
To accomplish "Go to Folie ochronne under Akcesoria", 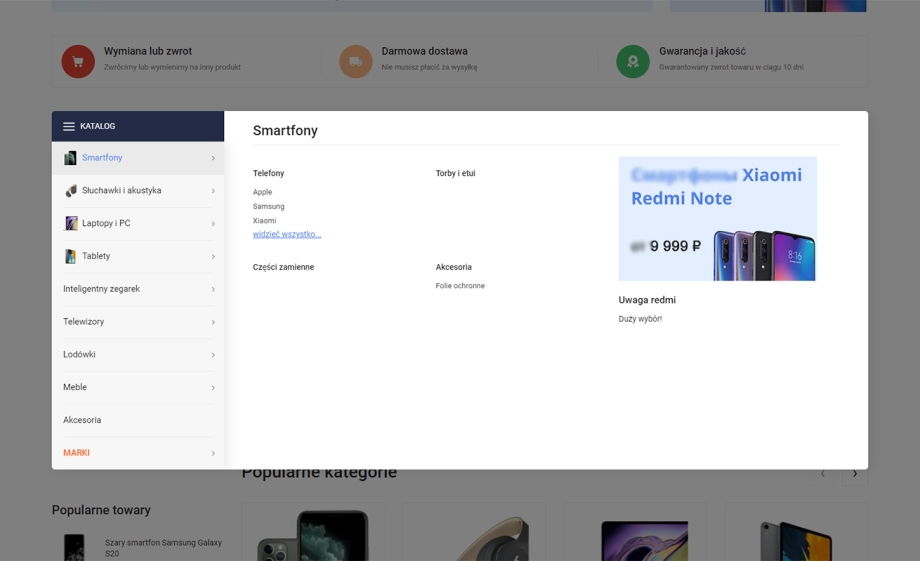I will tap(460, 286).
